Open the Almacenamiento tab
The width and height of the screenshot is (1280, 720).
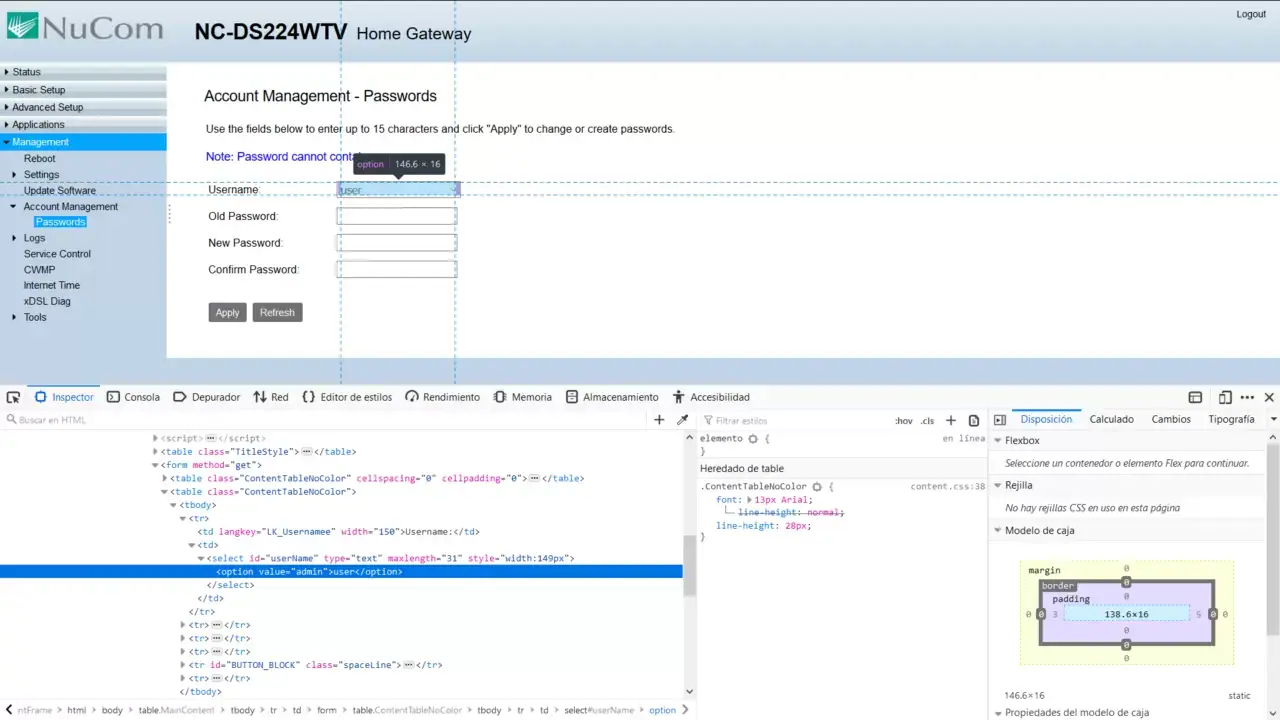pos(611,397)
